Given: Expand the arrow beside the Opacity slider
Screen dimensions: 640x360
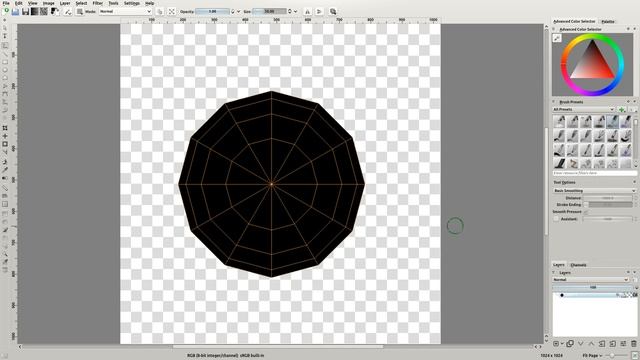Looking at the screenshot, I should click(x=239, y=11).
